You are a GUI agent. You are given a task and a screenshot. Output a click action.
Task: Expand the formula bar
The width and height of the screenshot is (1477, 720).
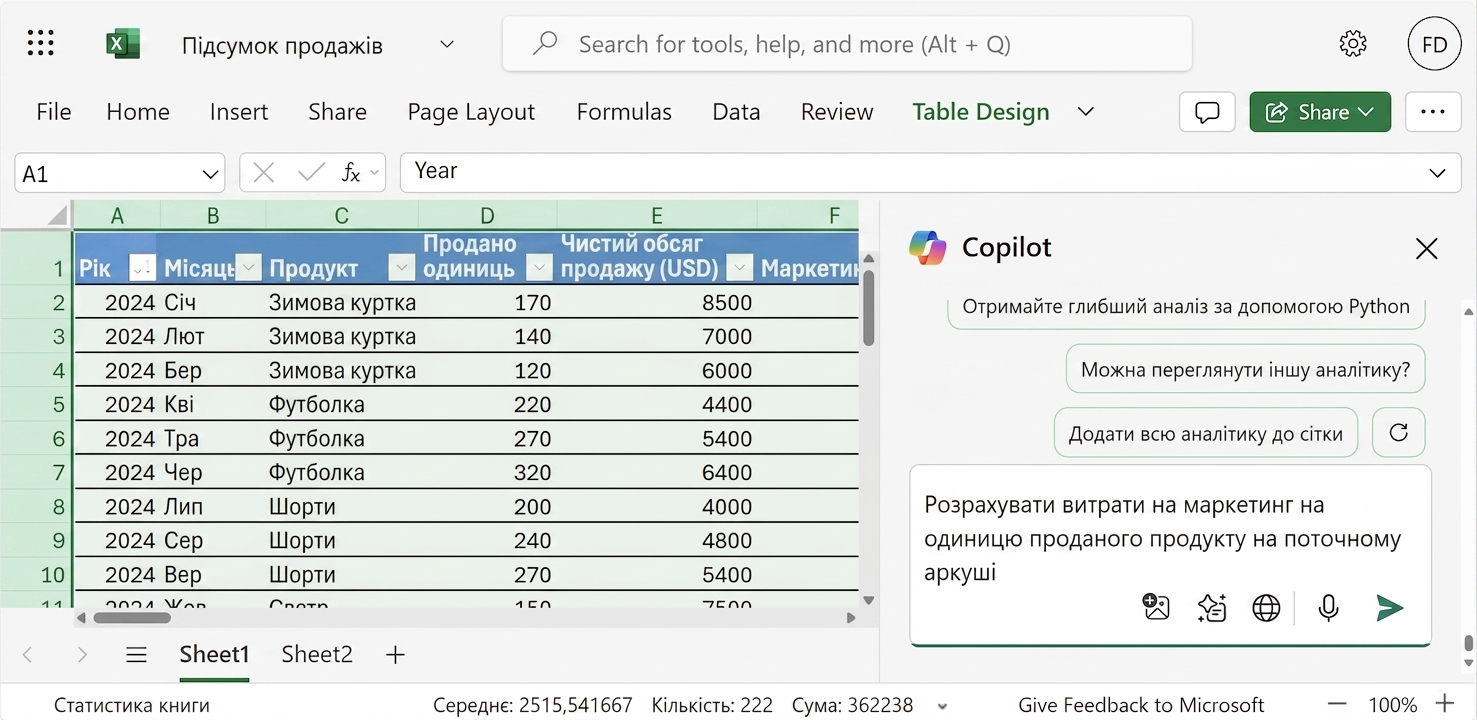tap(1437, 173)
